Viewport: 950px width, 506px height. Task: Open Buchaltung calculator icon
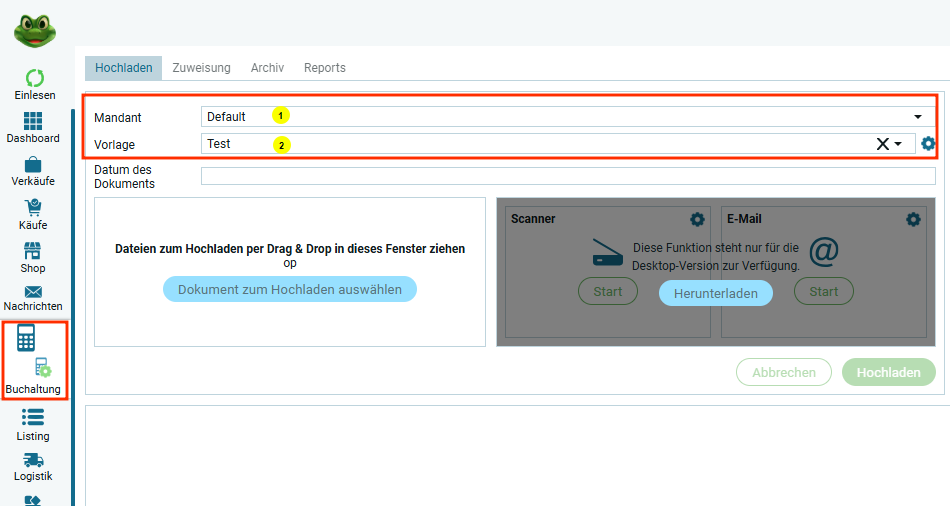click(27, 338)
